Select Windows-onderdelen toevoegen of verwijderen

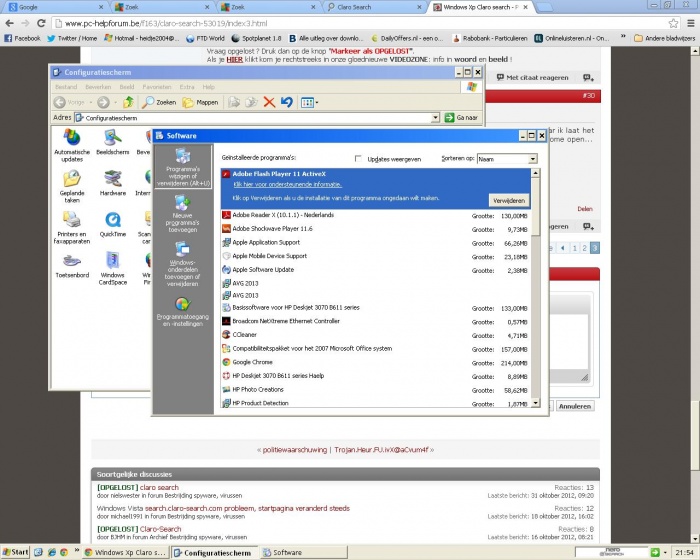[x=183, y=264]
